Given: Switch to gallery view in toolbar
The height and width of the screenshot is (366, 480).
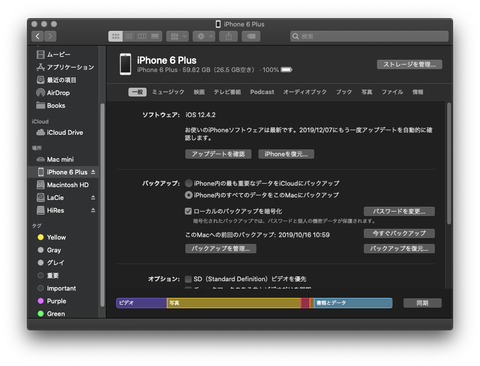Looking at the screenshot, I should (155, 36).
